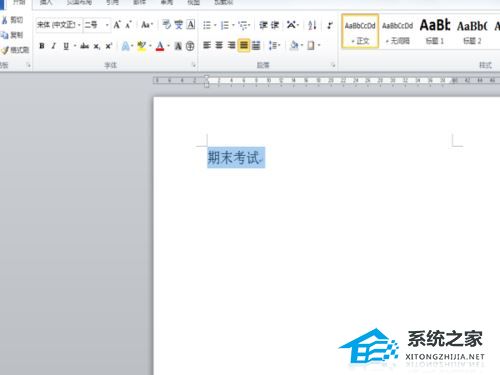The height and width of the screenshot is (375, 500).
Task: Align text right
Action: pos(231,45)
